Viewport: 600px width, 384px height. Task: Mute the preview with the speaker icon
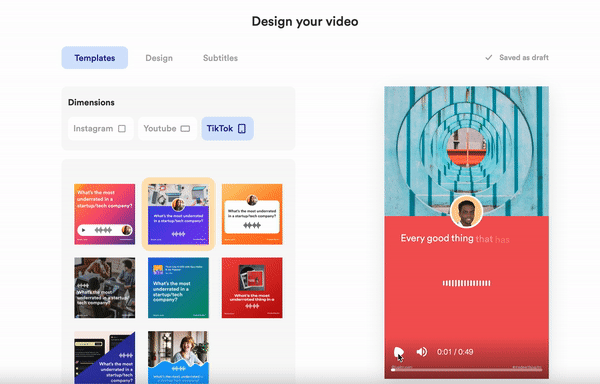(422, 352)
